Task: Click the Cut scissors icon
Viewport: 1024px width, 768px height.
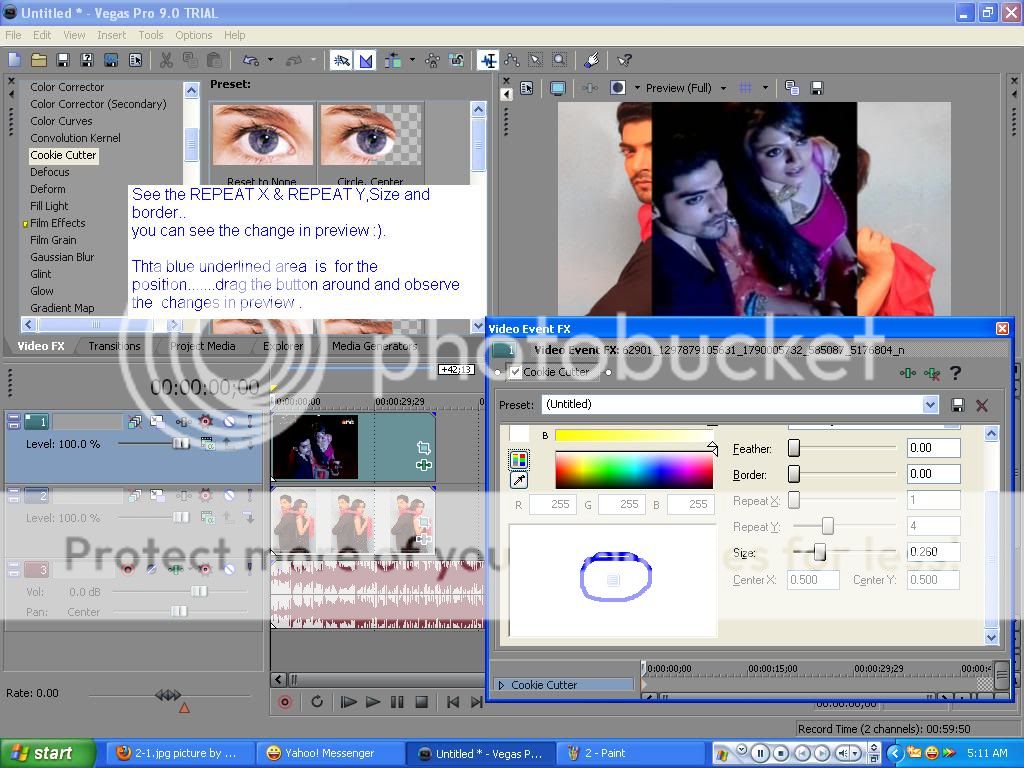Action: click(x=167, y=61)
